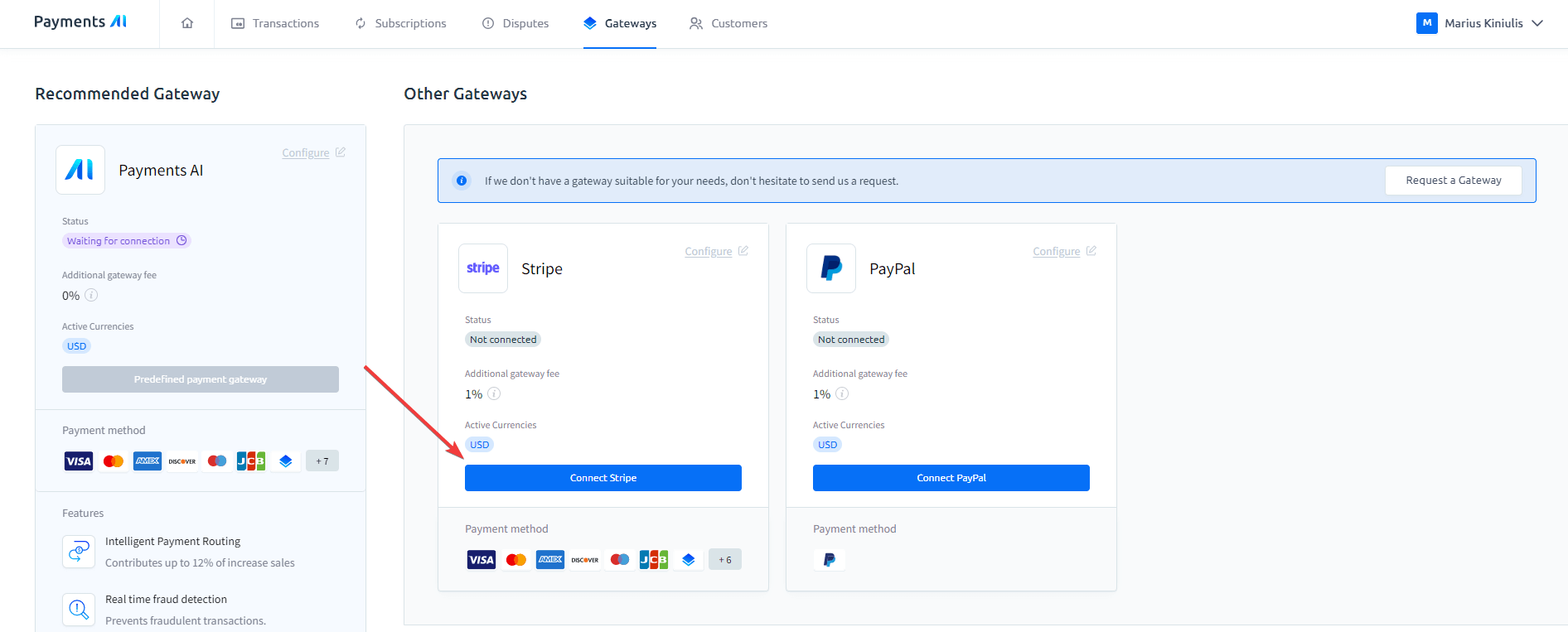This screenshot has height=632, width=1568.
Task: Select the Gateways tab
Action: pos(620,23)
